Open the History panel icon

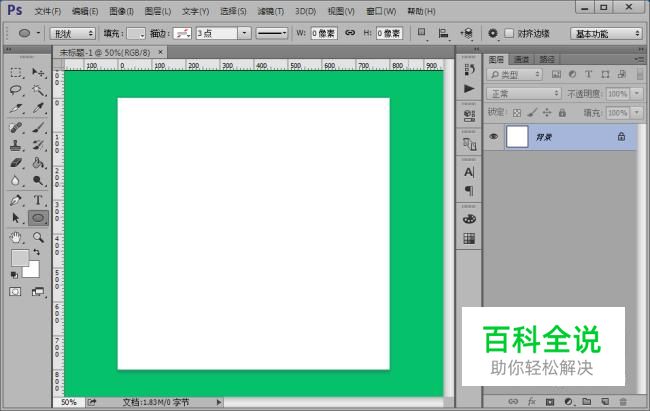(469, 70)
